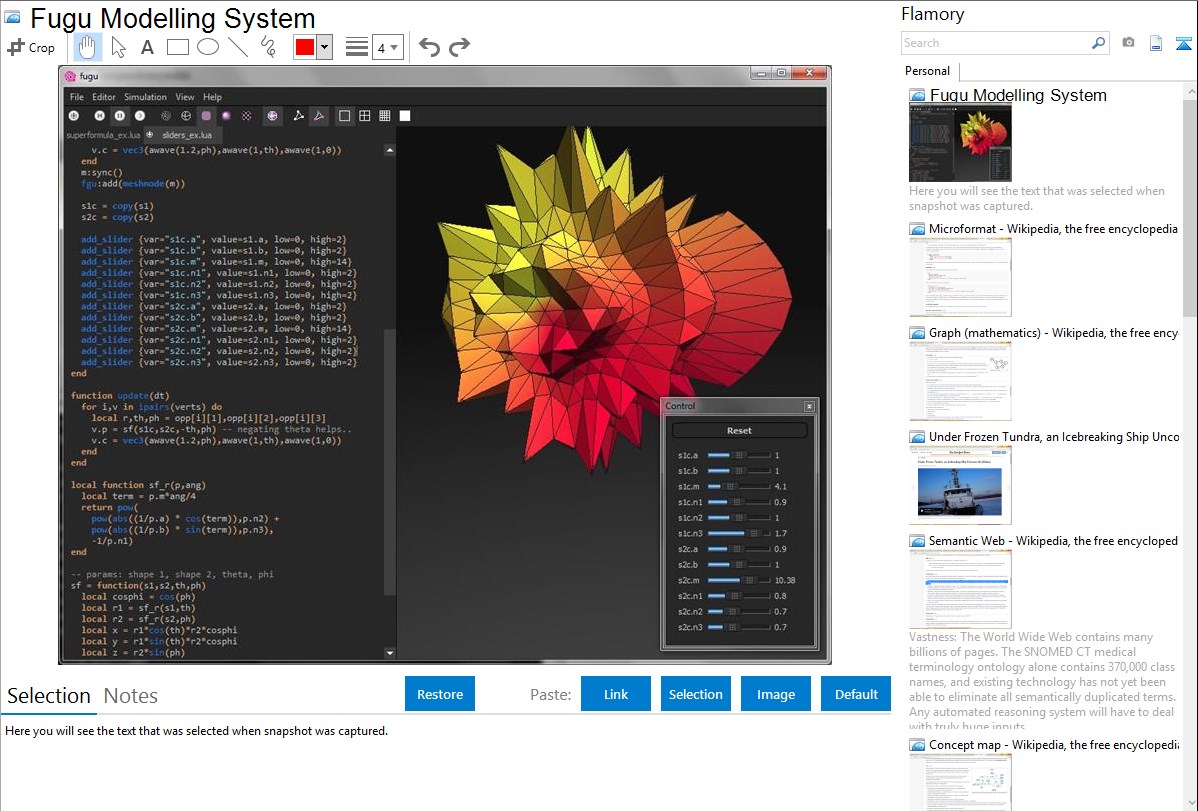Screen dimensions: 1198x811
Task: Take a snapshot with the camera icon
Action: (1128, 43)
